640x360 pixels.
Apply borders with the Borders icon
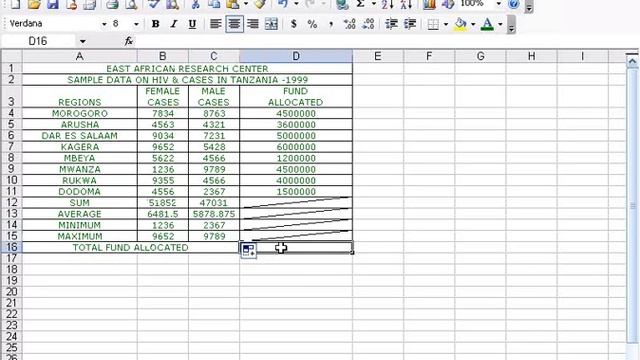(433, 24)
